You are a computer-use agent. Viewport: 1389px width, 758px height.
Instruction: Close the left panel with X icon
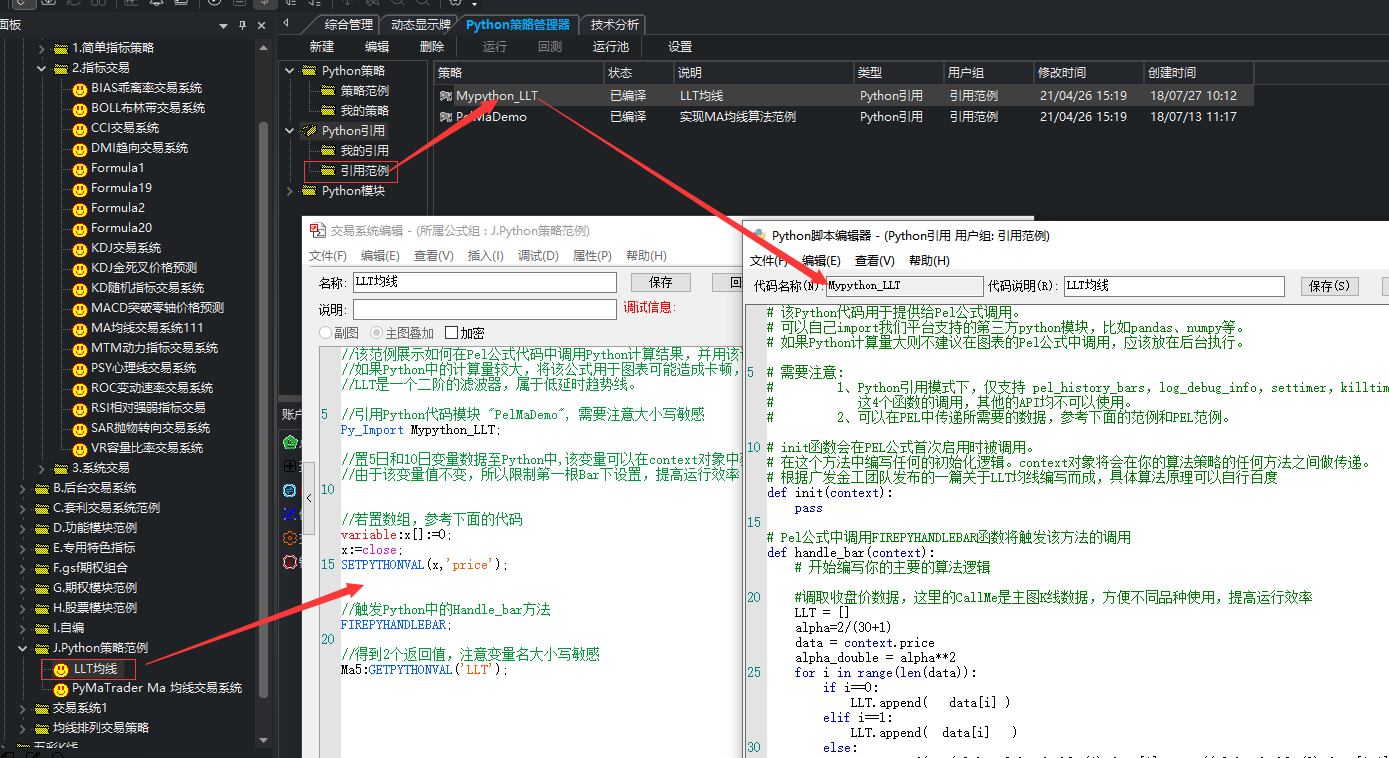click(x=261, y=25)
